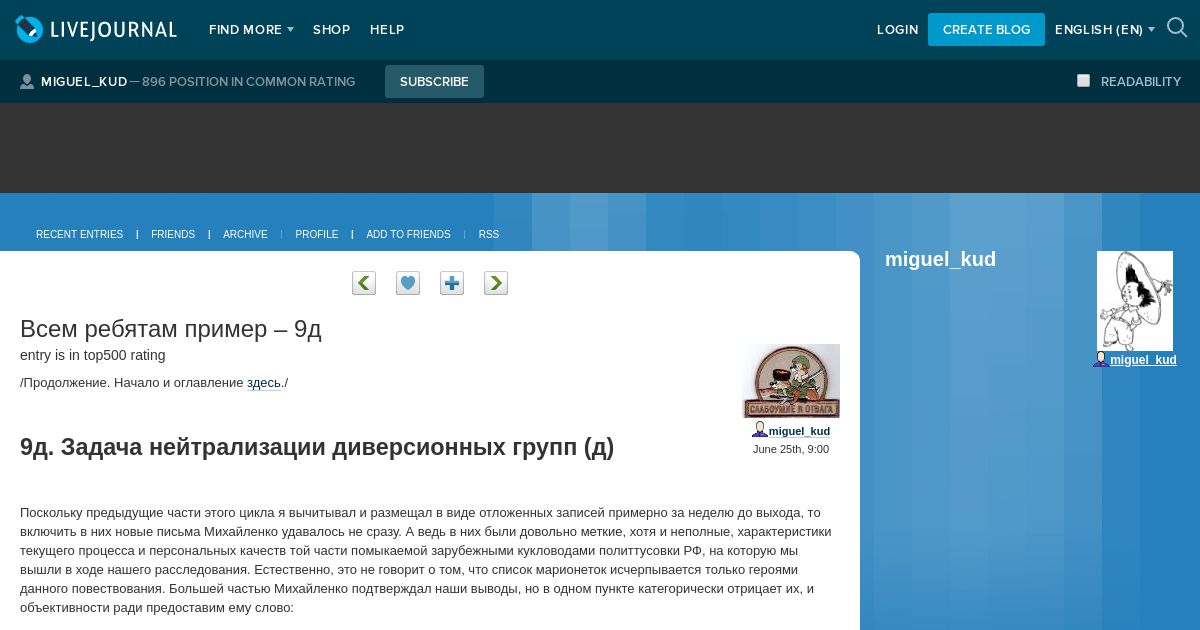Open the search magnifier icon
The height and width of the screenshot is (630, 1200).
(x=1177, y=28)
